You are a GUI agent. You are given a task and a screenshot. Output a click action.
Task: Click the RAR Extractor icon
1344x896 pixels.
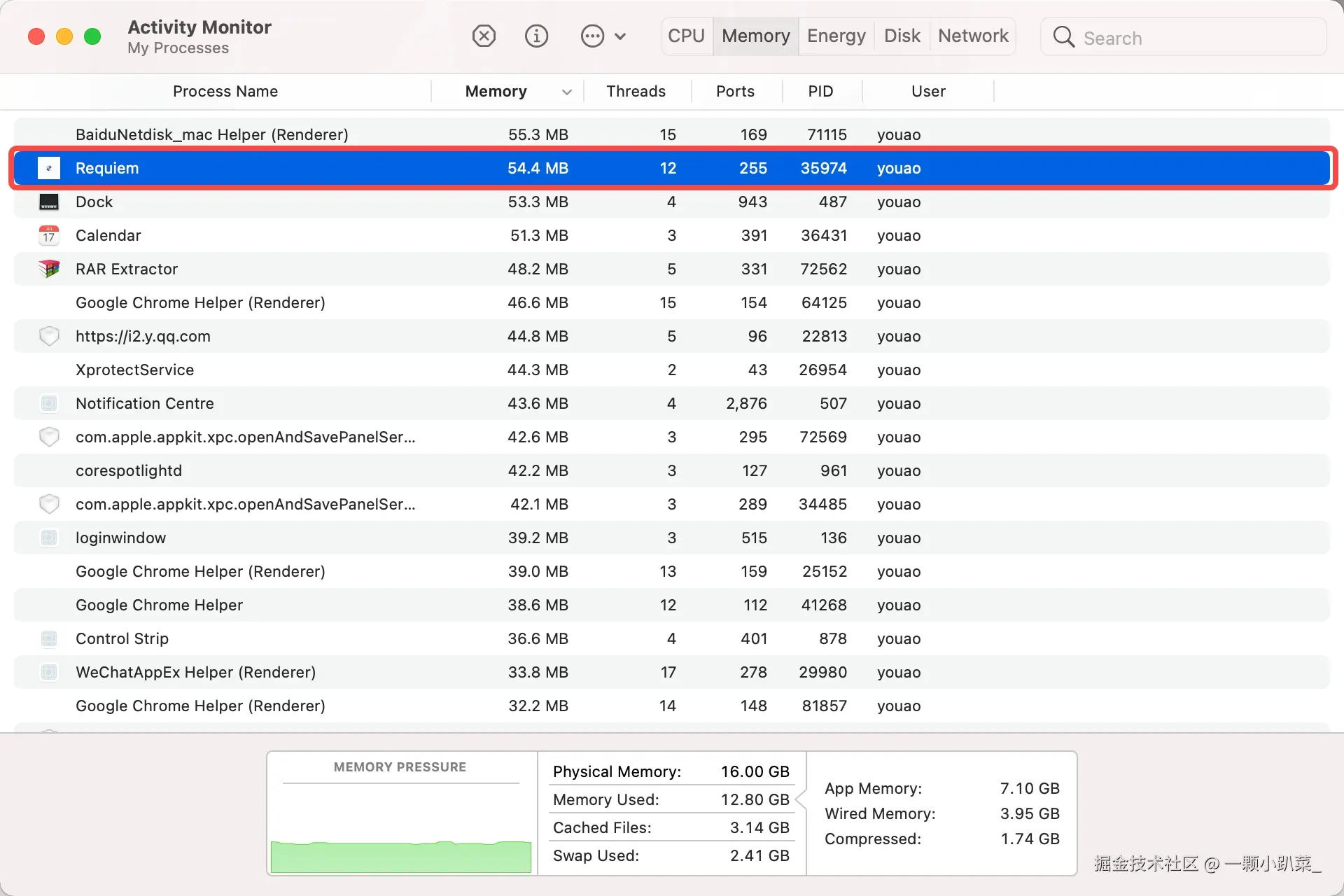49,269
